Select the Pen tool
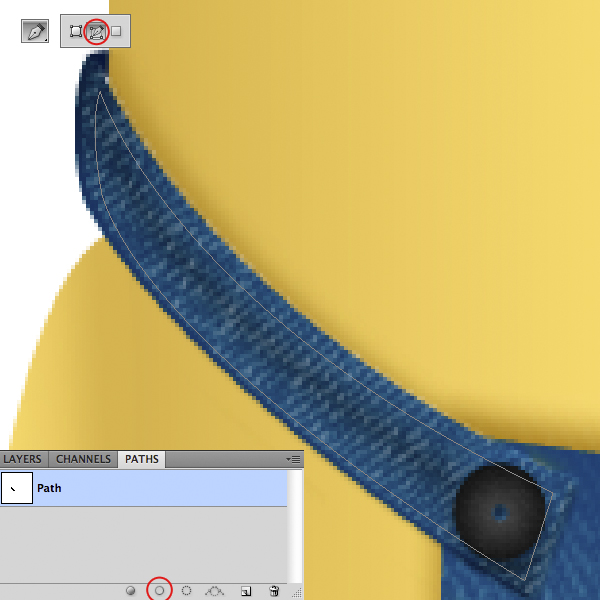Screen dimensions: 600x600 [x=35, y=32]
